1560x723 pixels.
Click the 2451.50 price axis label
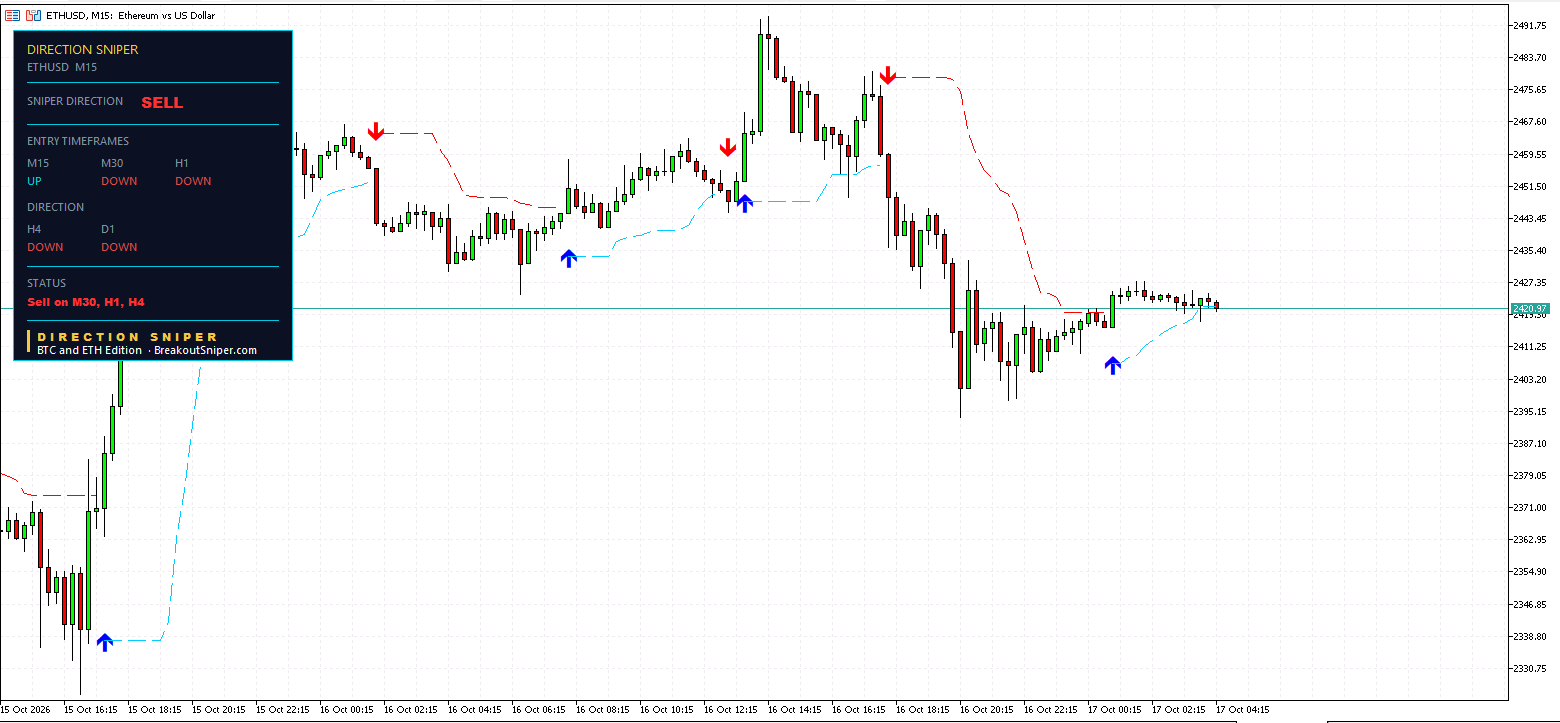tap(1531, 186)
